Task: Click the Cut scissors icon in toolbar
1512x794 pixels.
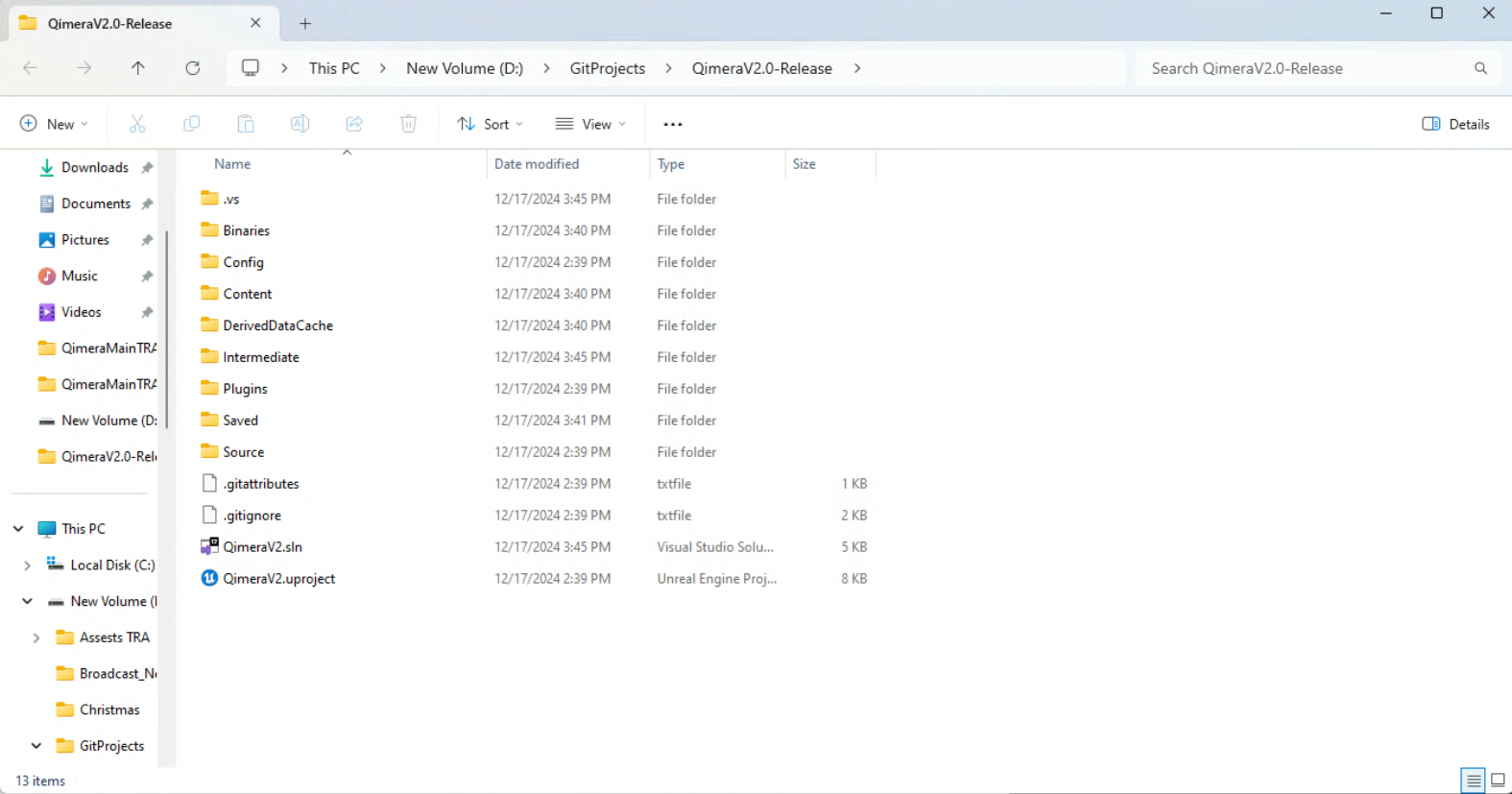Action: 137,124
